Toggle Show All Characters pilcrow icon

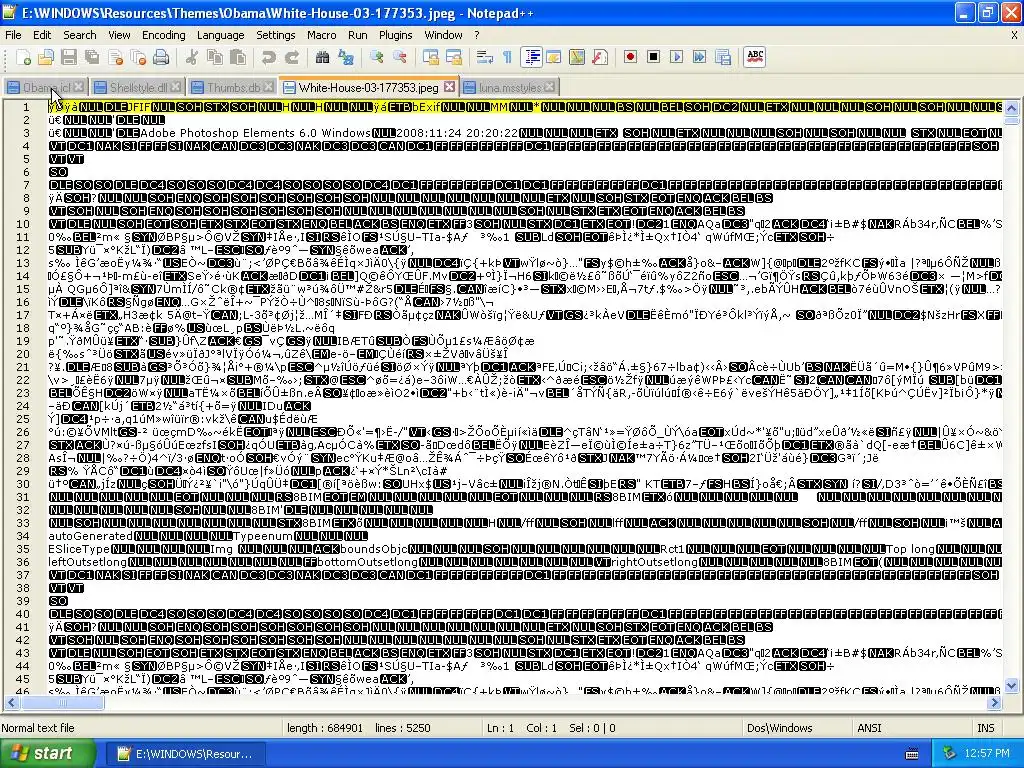507,57
